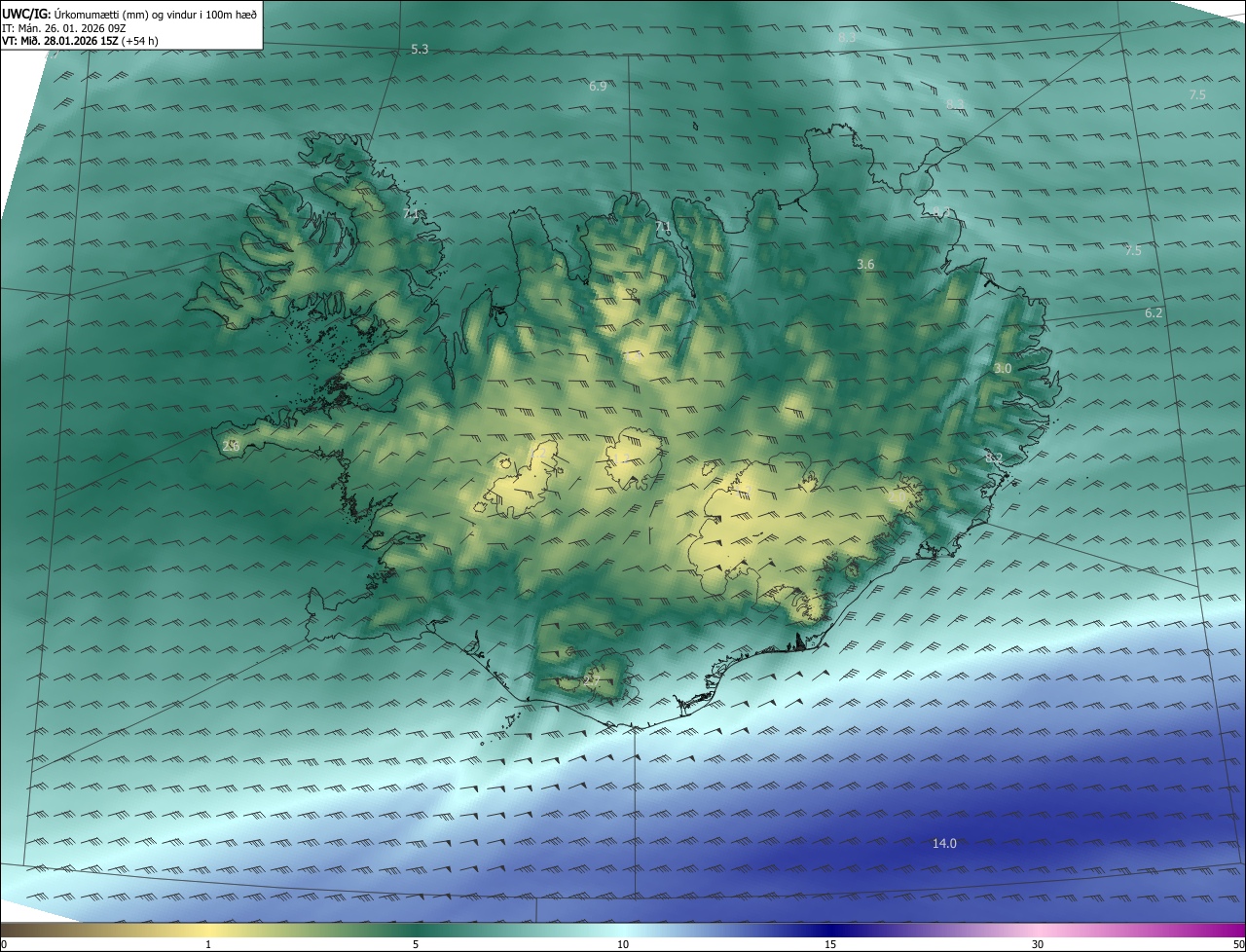
Task: Click the 2.6 value label
Action: click(231, 446)
